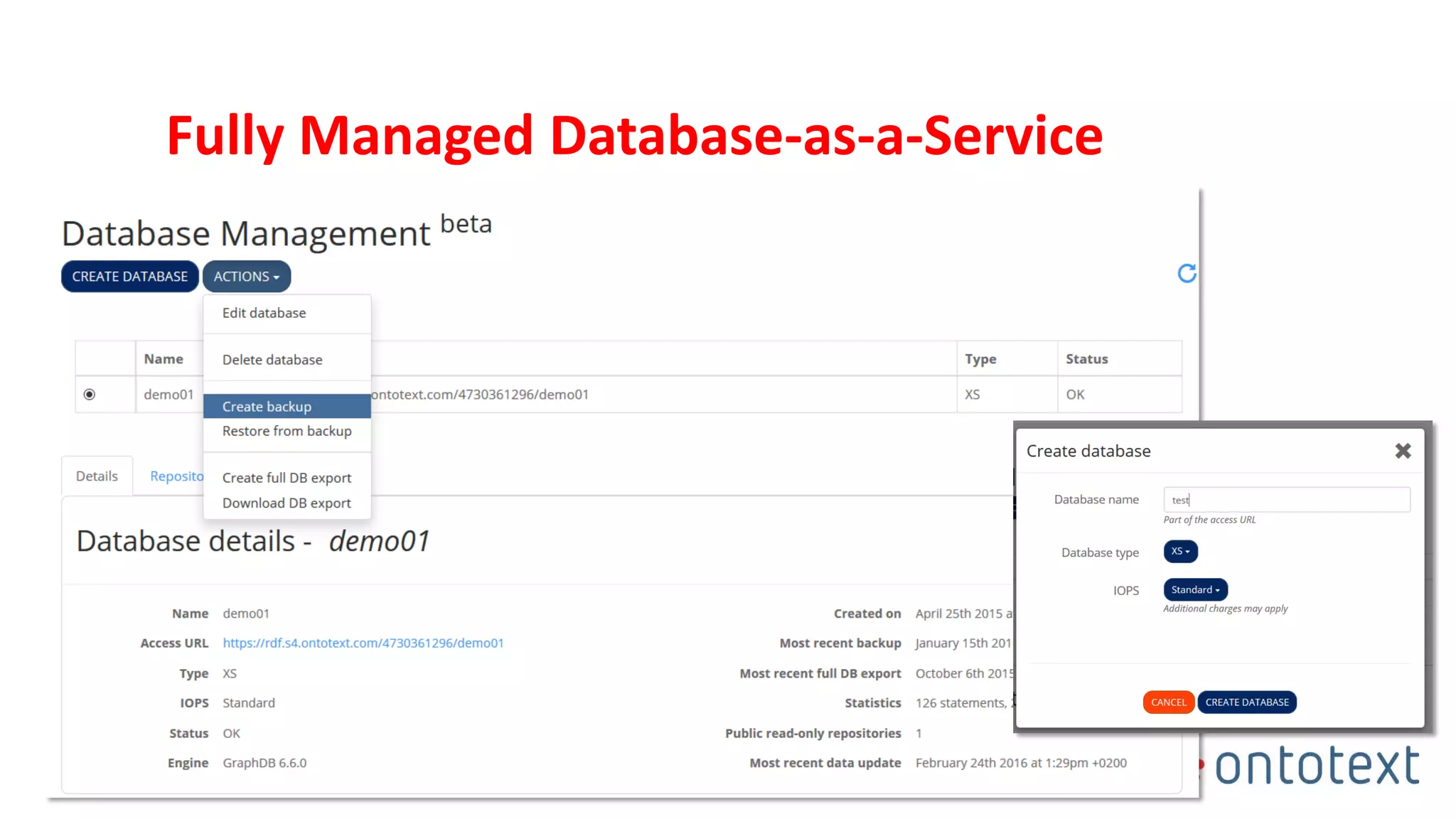Click the refresh icon
Screen dimensions: 1456x819
click(x=1187, y=273)
